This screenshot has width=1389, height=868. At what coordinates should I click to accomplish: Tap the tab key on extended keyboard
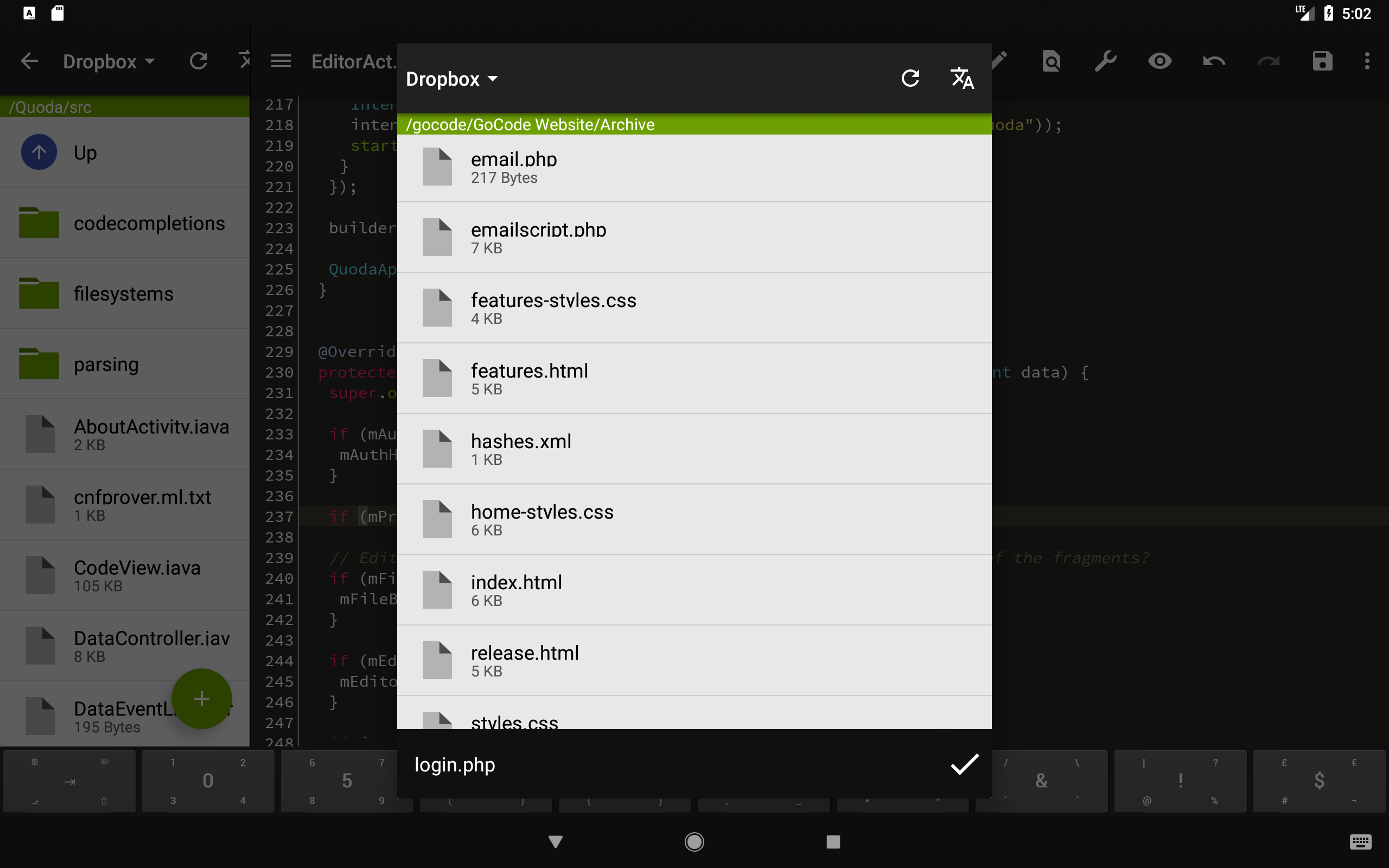tap(69, 781)
